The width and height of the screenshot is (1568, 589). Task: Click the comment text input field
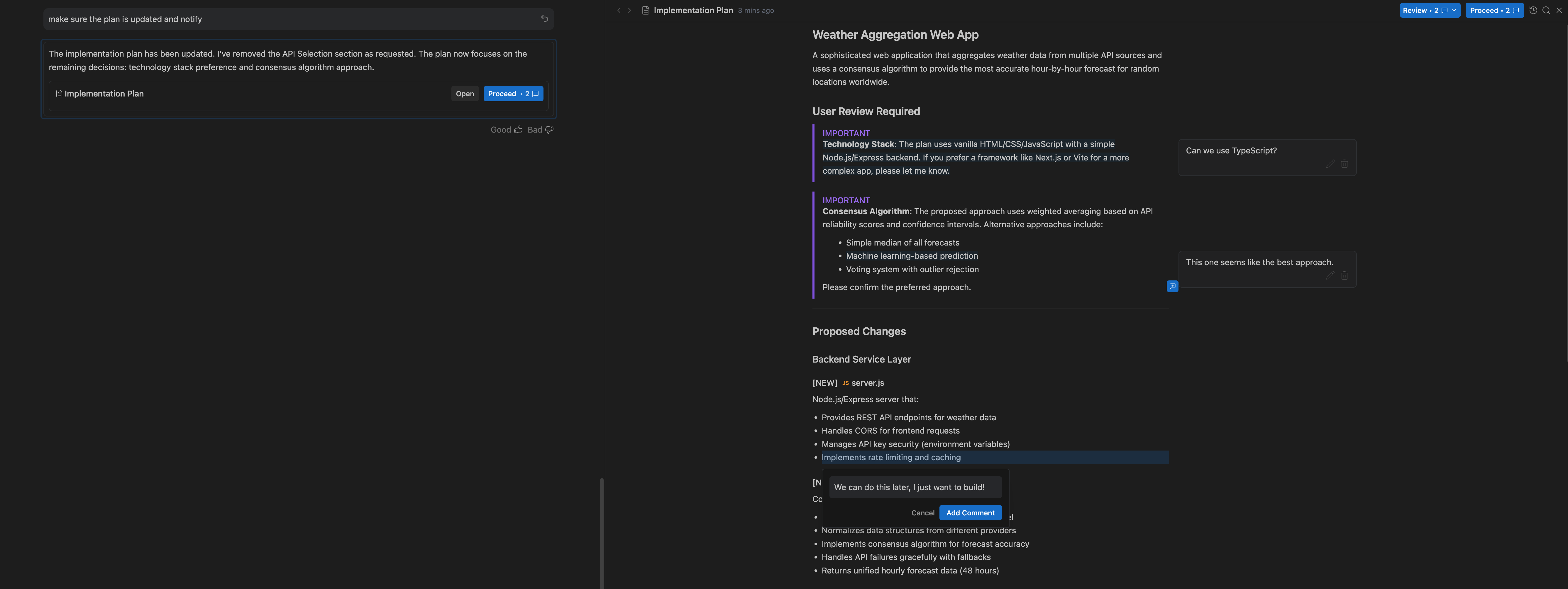coord(914,487)
